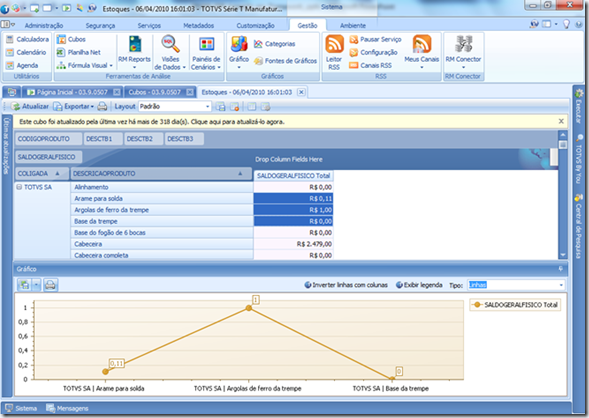589x418 pixels.
Task: Launch the Leitor RSS reader
Action: 334,52
